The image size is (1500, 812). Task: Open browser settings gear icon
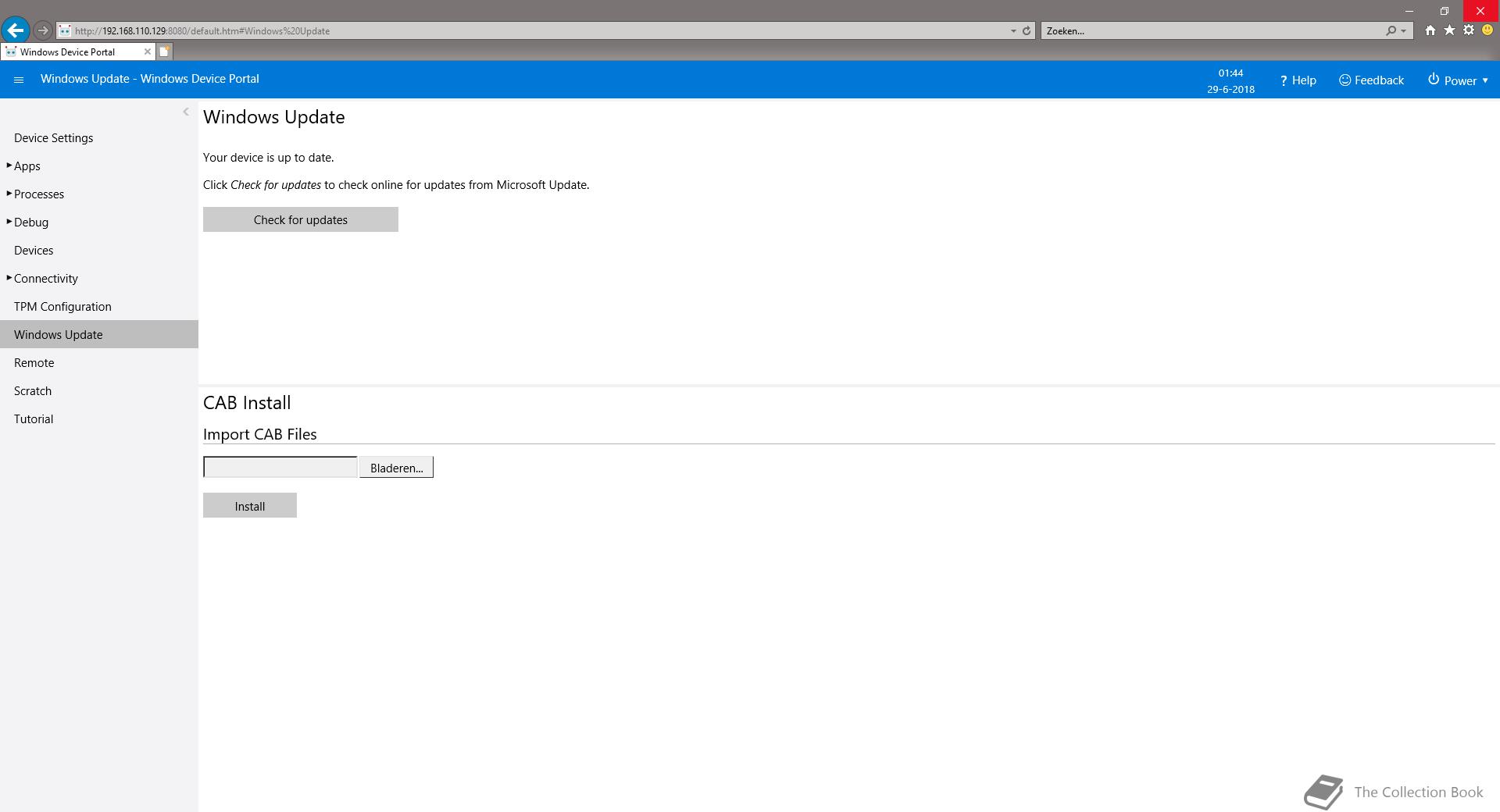(x=1469, y=30)
